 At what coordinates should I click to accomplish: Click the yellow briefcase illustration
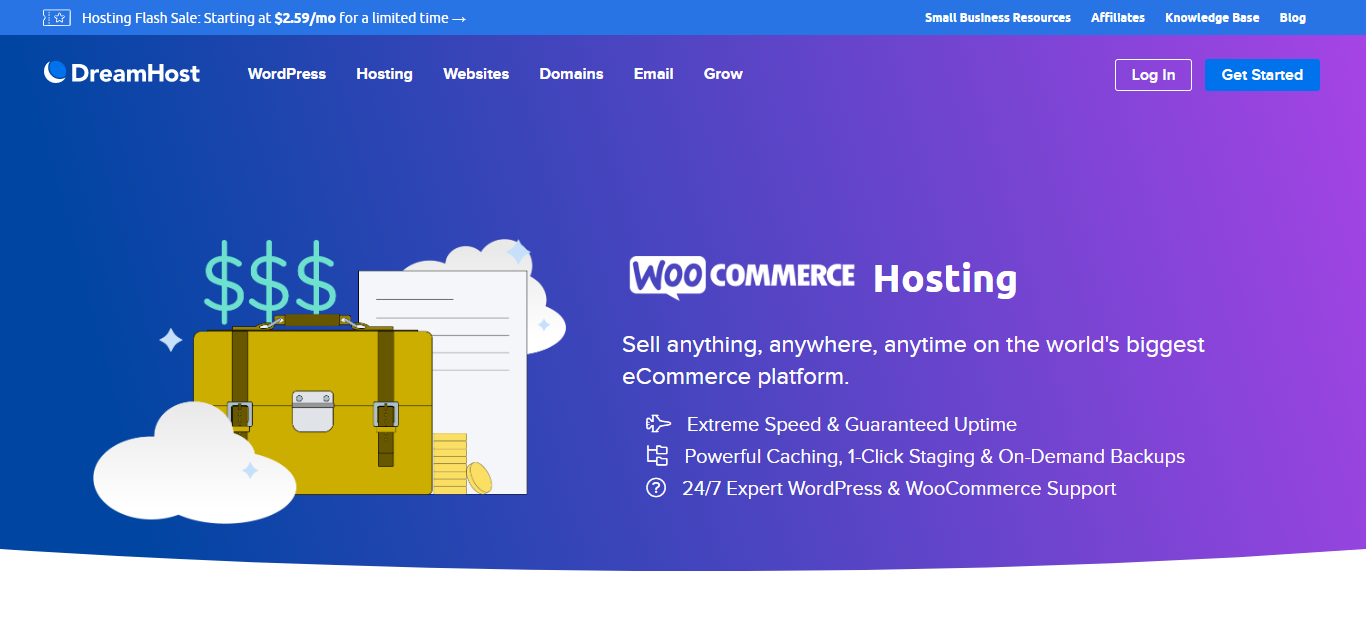(312, 410)
